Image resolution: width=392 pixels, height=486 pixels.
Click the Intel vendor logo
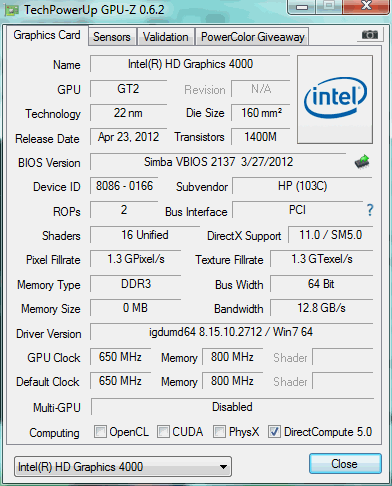[x=335, y=100]
